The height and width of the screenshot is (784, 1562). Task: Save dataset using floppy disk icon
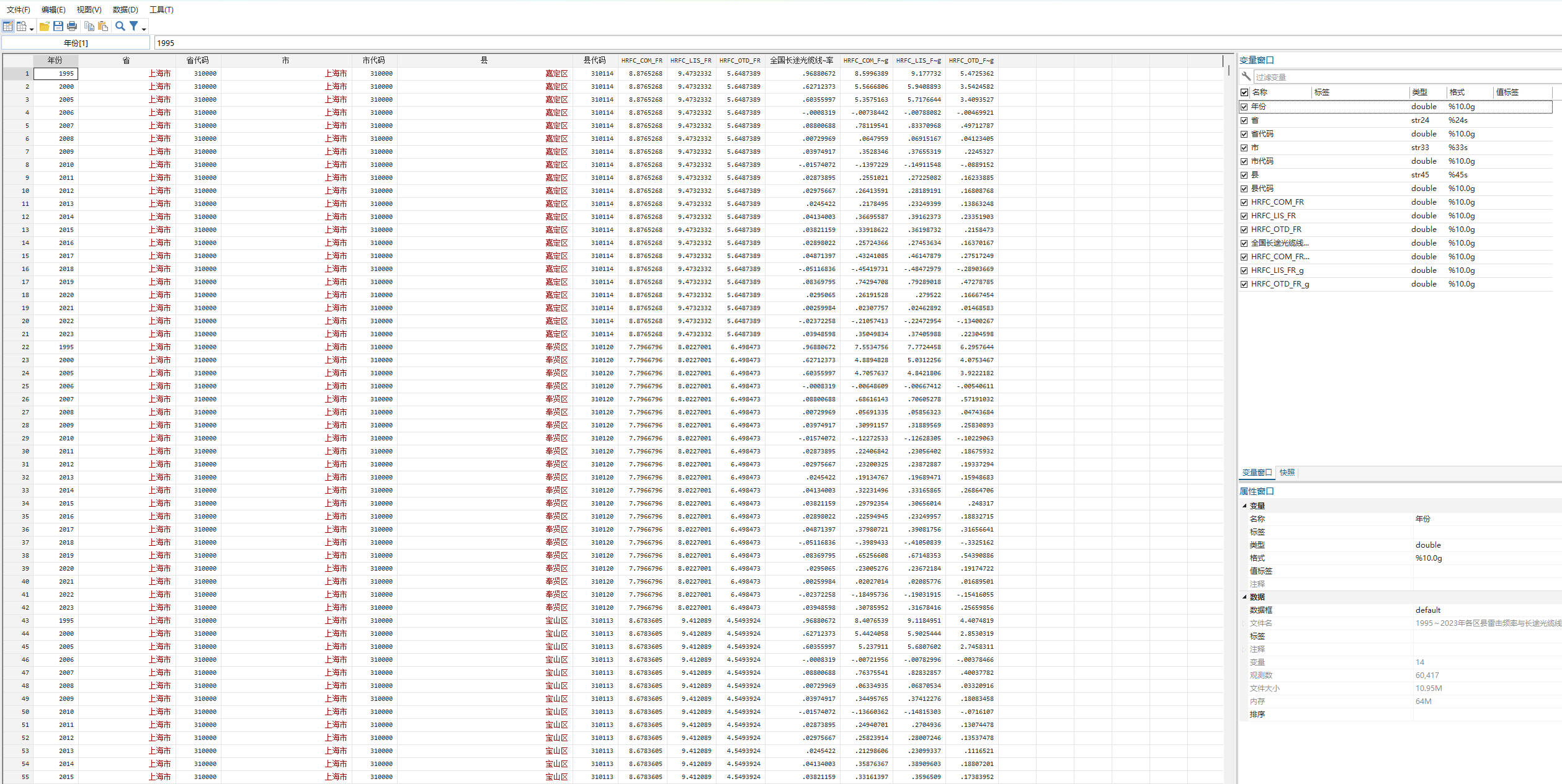pyautogui.click(x=58, y=26)
